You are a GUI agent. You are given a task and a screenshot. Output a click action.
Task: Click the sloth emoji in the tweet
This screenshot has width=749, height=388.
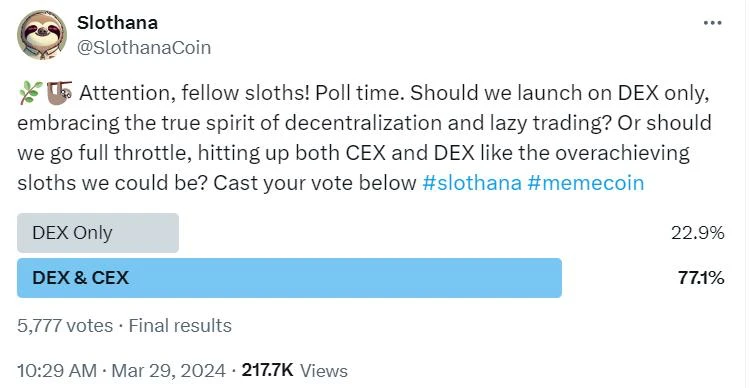click(59, 94)
